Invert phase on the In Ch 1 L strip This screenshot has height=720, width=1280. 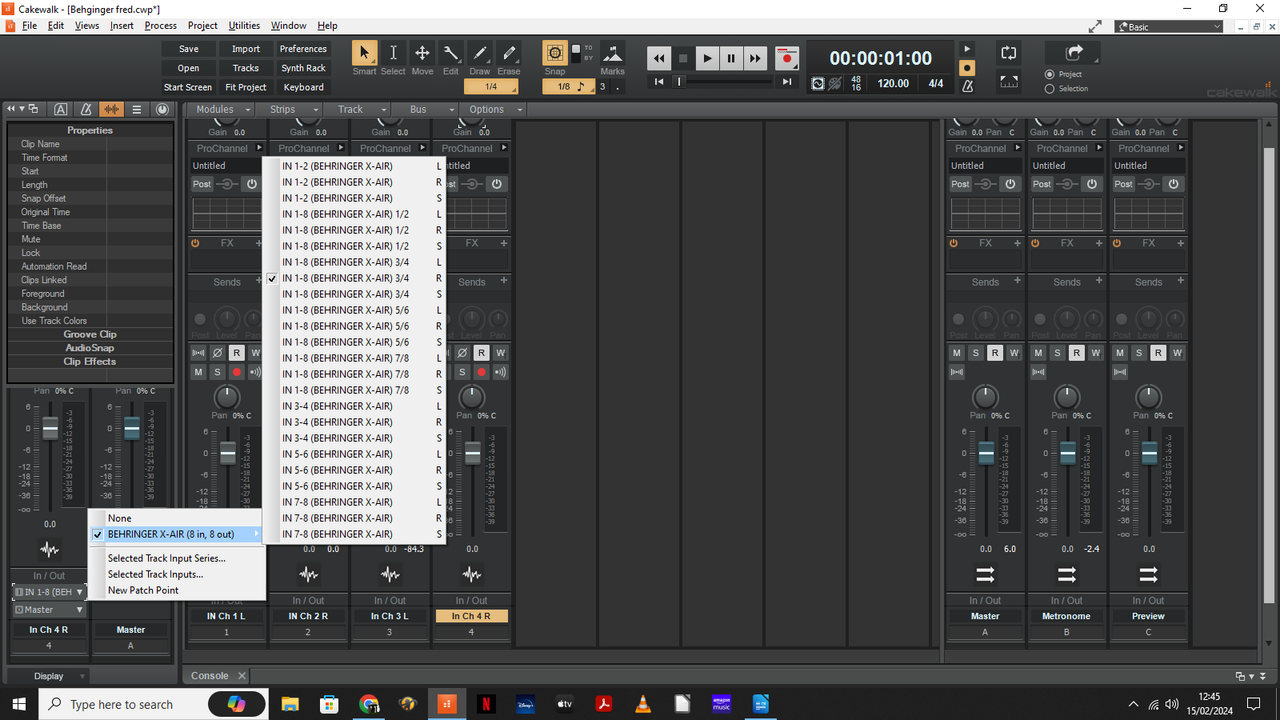coord(217,353)
